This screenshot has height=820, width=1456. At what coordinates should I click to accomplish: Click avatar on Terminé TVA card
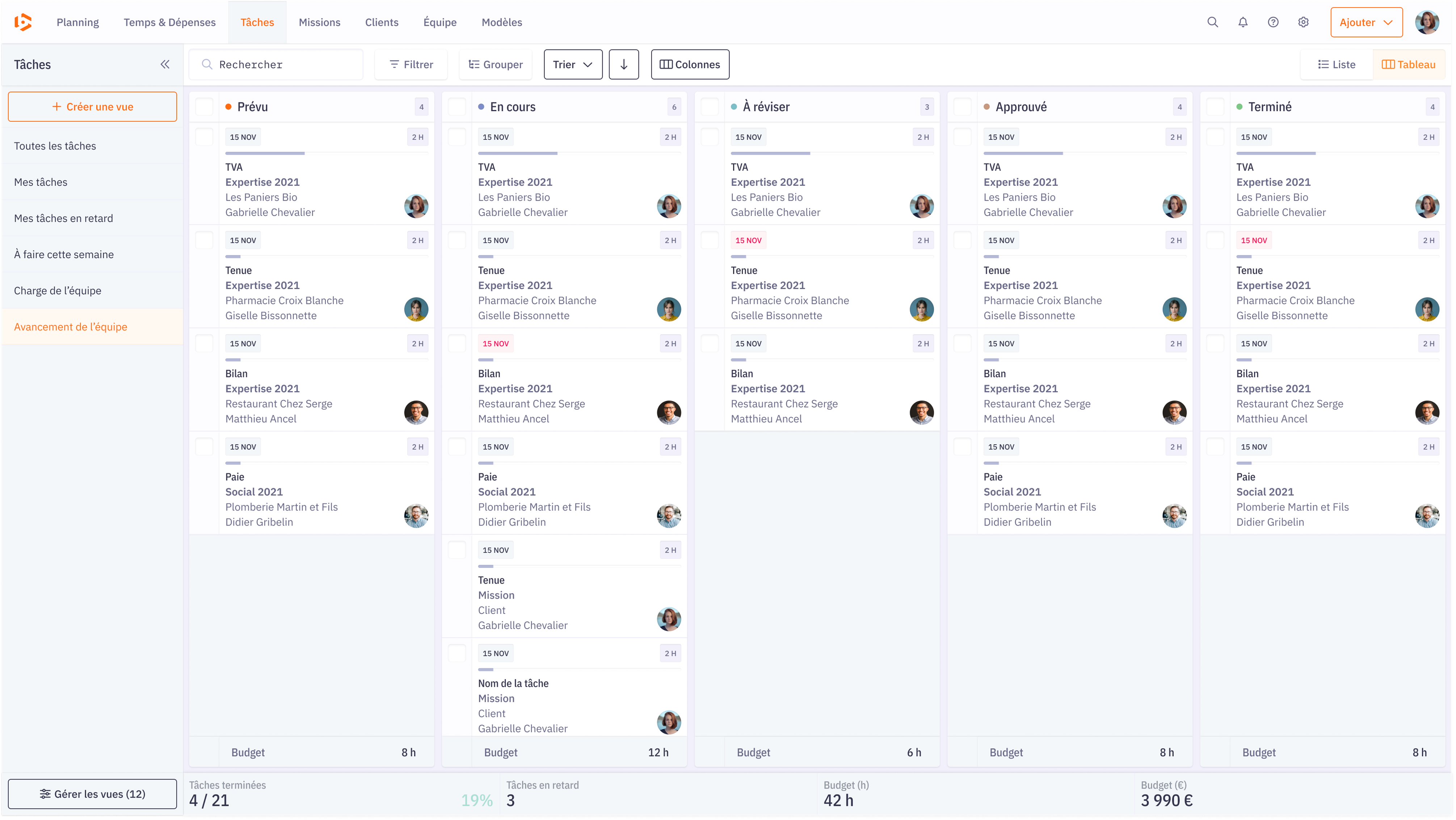(x=1427, y=206)
